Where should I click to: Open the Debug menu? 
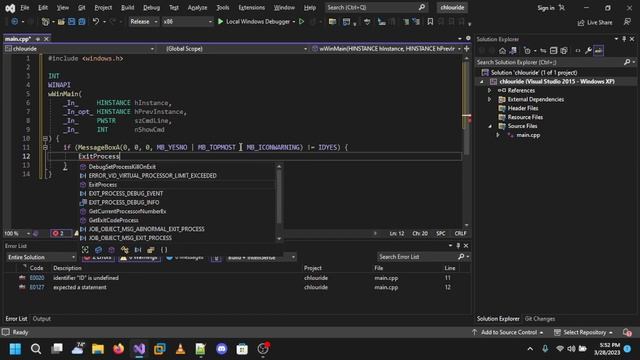coord(151,7)
